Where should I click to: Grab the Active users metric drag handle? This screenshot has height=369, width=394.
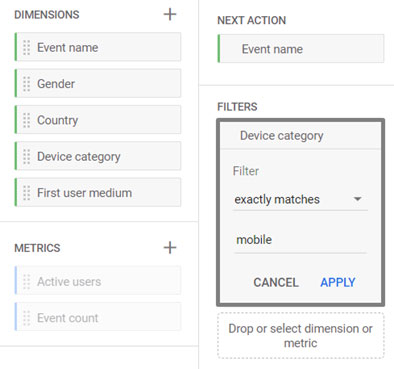tap(26, 281)
